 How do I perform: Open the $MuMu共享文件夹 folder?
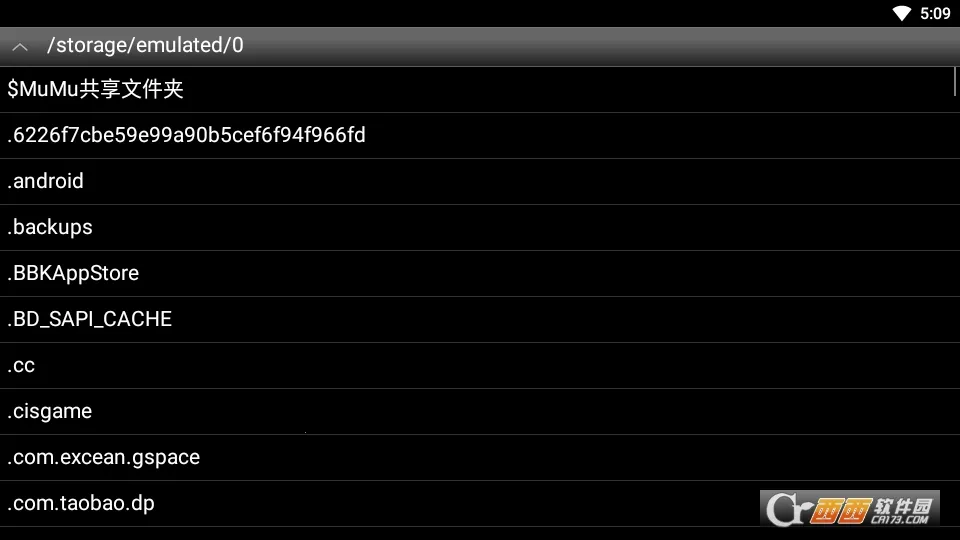480,89
